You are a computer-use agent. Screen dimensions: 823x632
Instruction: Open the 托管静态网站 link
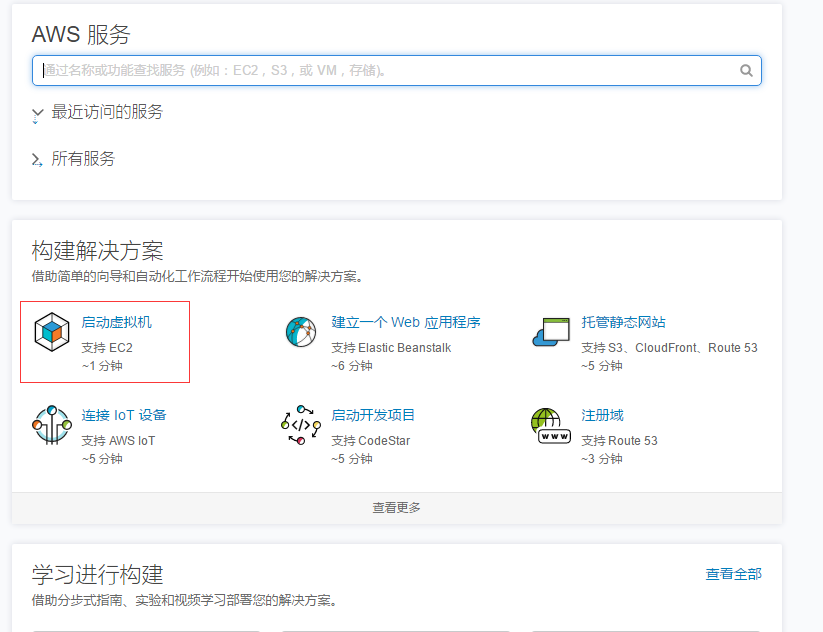coord(623,322)
